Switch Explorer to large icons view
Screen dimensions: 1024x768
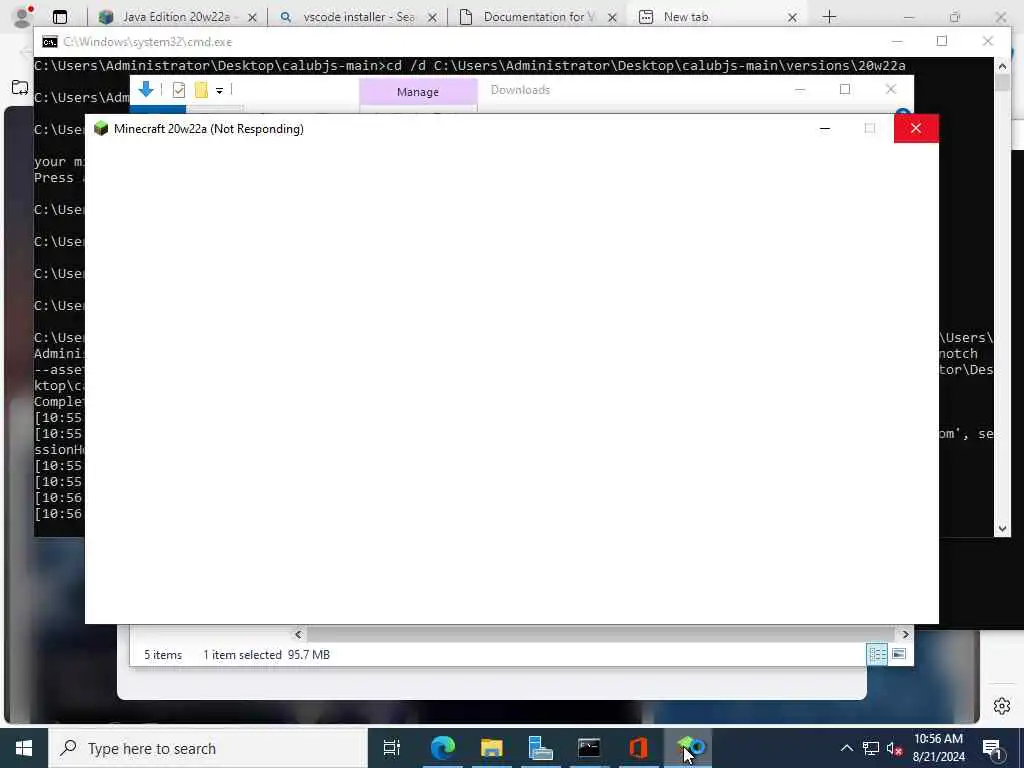[899, 654]
